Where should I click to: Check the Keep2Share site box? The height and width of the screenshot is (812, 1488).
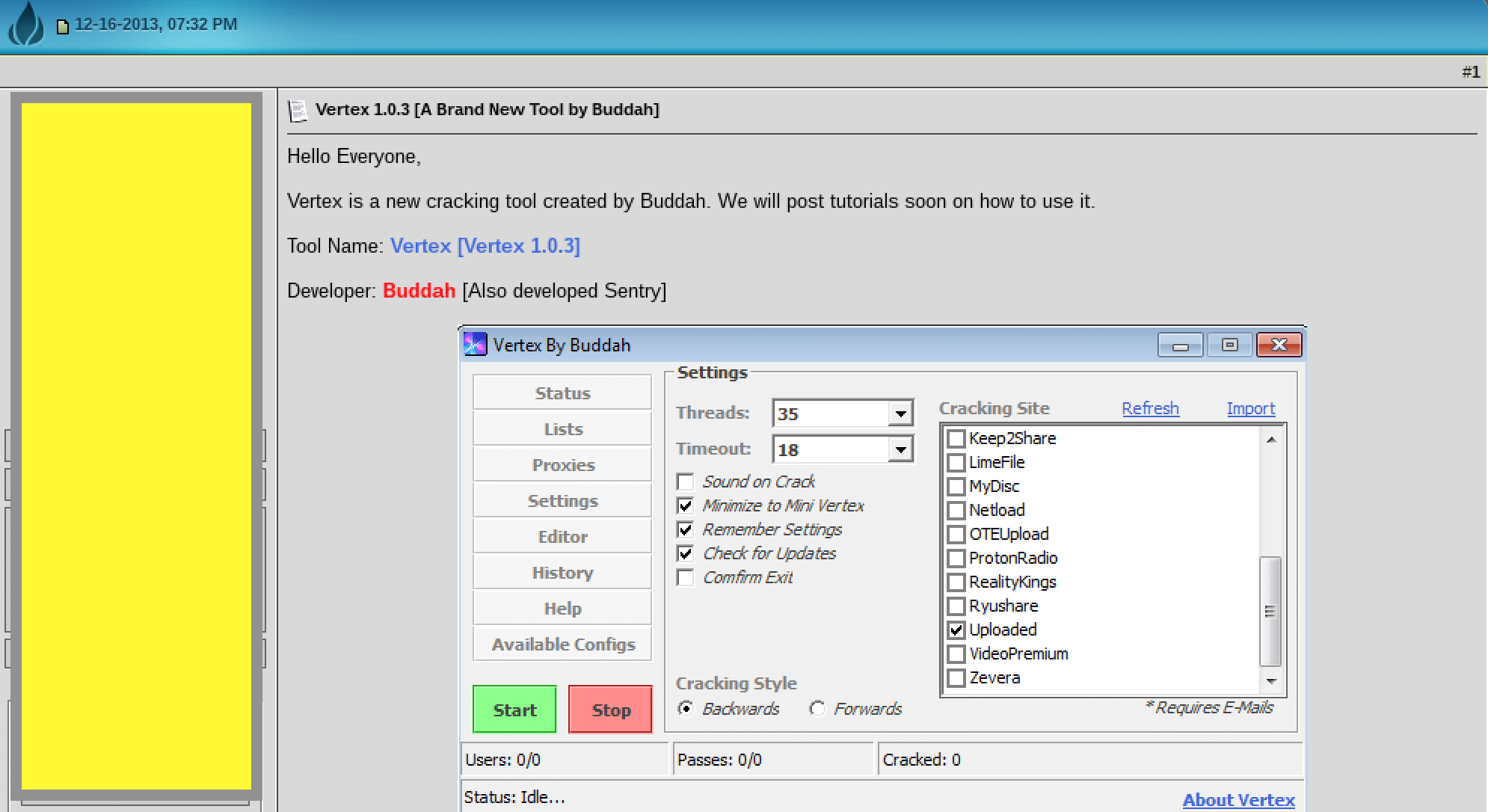[956, 438]
